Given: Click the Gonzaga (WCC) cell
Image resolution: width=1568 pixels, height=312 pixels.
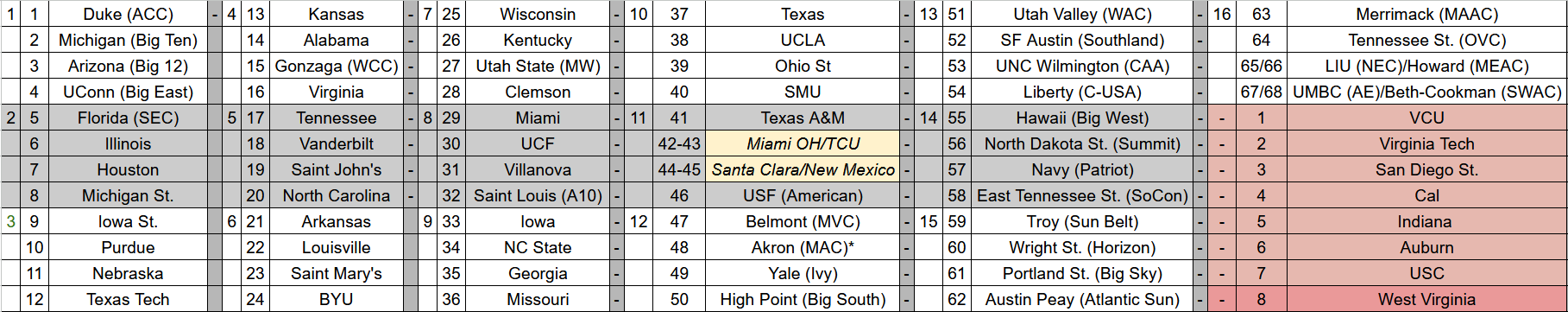Looking at the screenshot, I should [x=336, y=66].
